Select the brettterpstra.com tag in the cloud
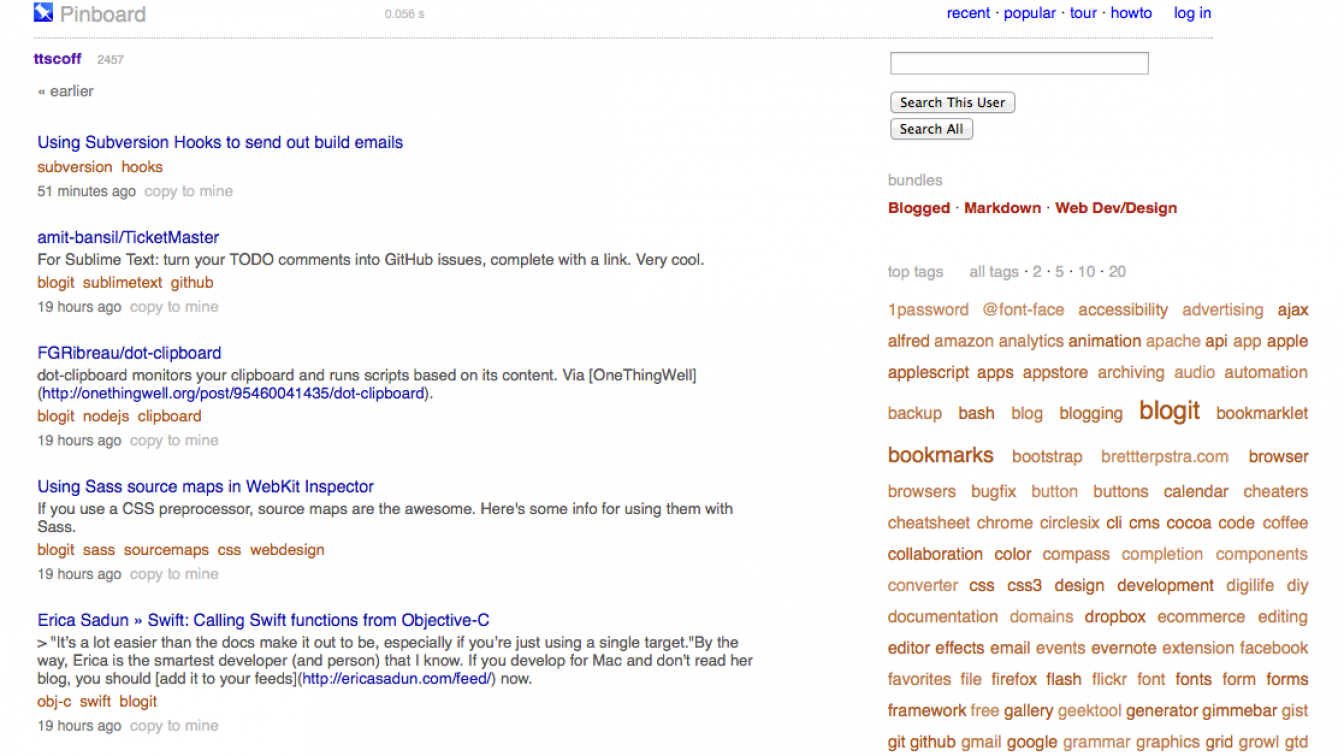1344x756 pixels. (1165, 457)
